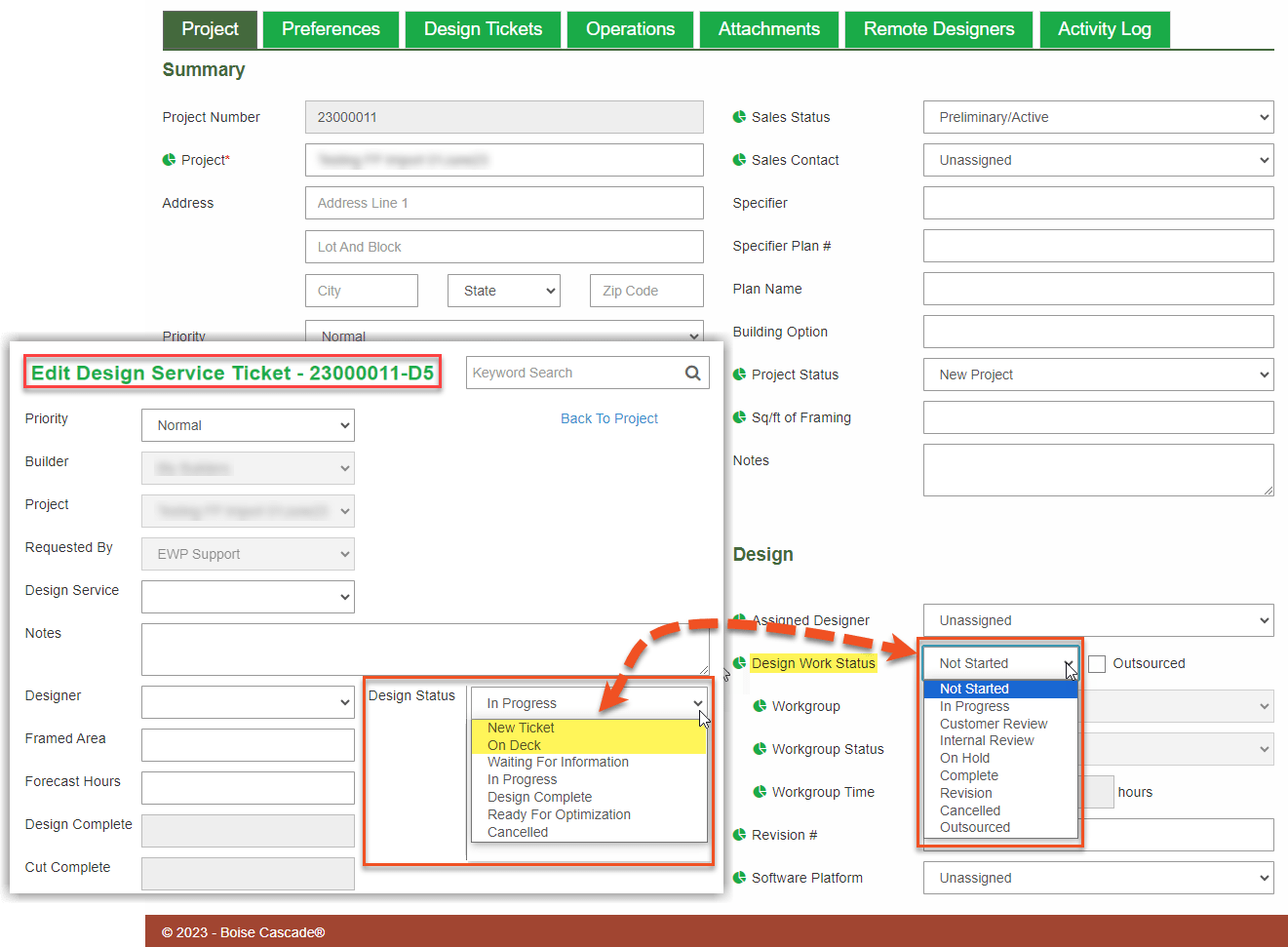Click the Framed Area input field

(248, 745)
